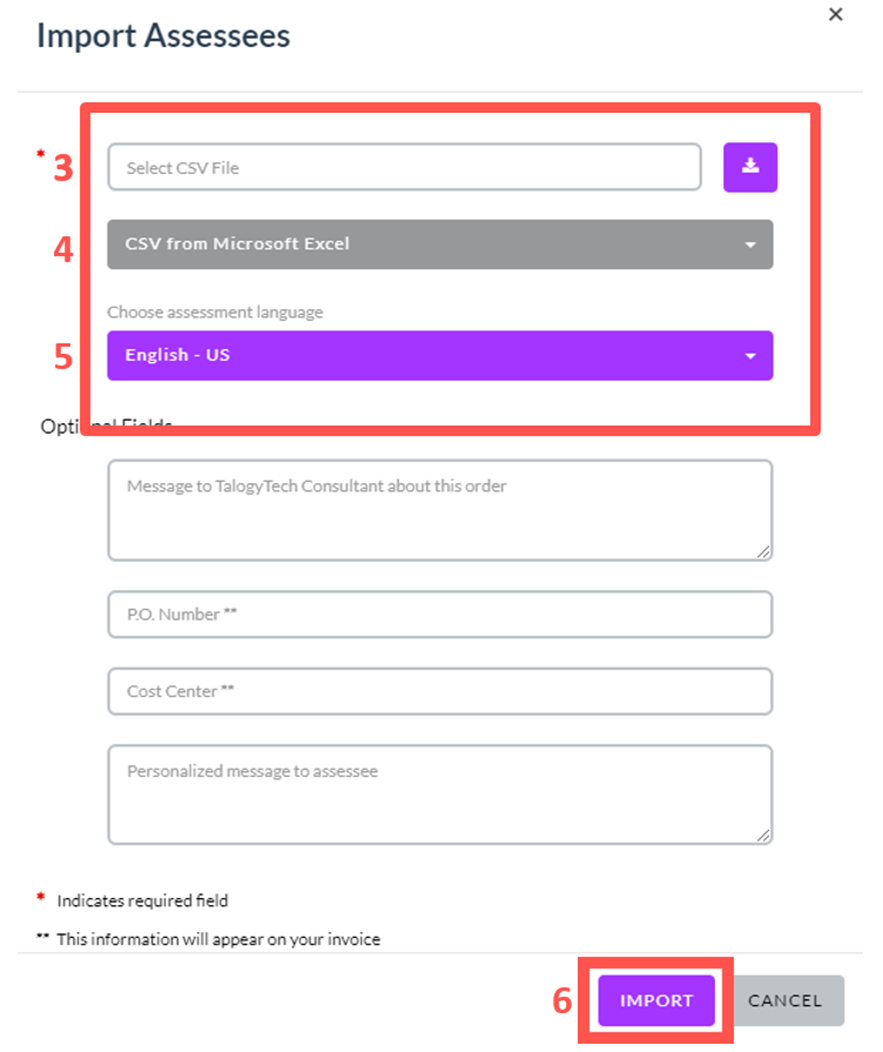Click the invoice information footnote text

218,939
